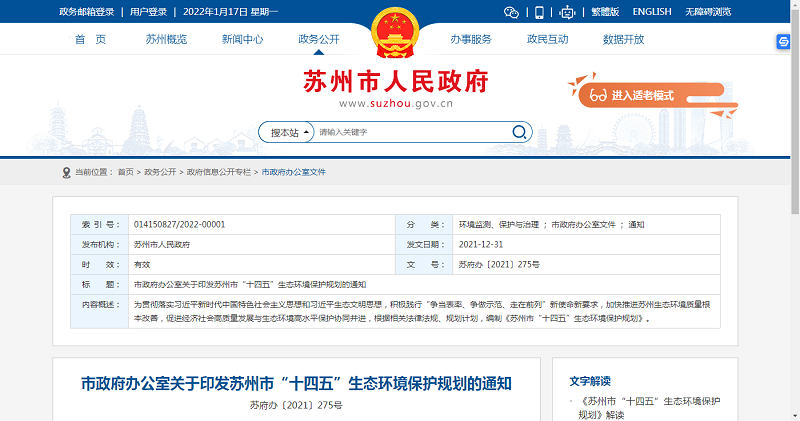Click the blue floating widget on right edge
Viewport: 800px width, 421px height.
click(x=785, y=43)
